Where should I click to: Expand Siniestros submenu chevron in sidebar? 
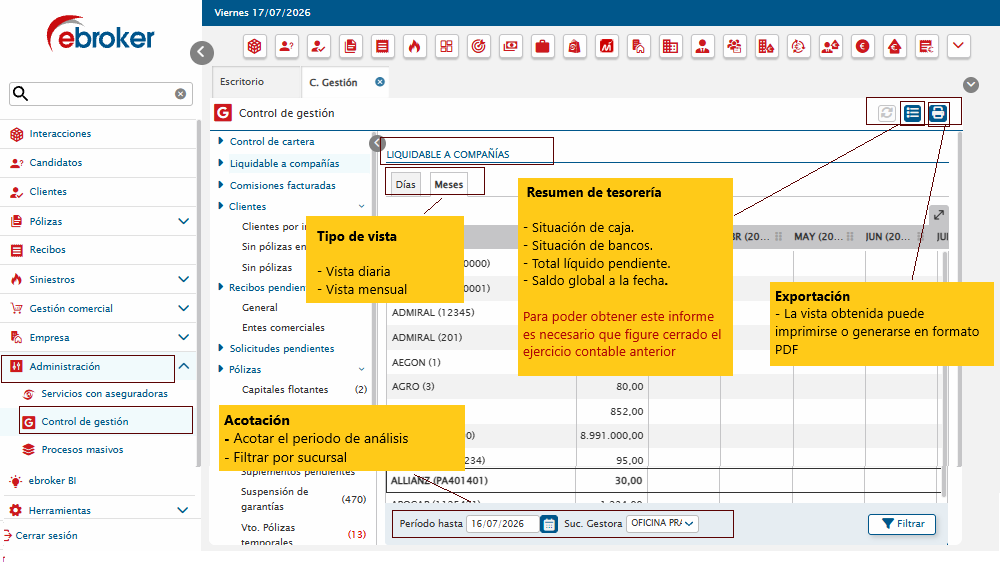(184, 279)
